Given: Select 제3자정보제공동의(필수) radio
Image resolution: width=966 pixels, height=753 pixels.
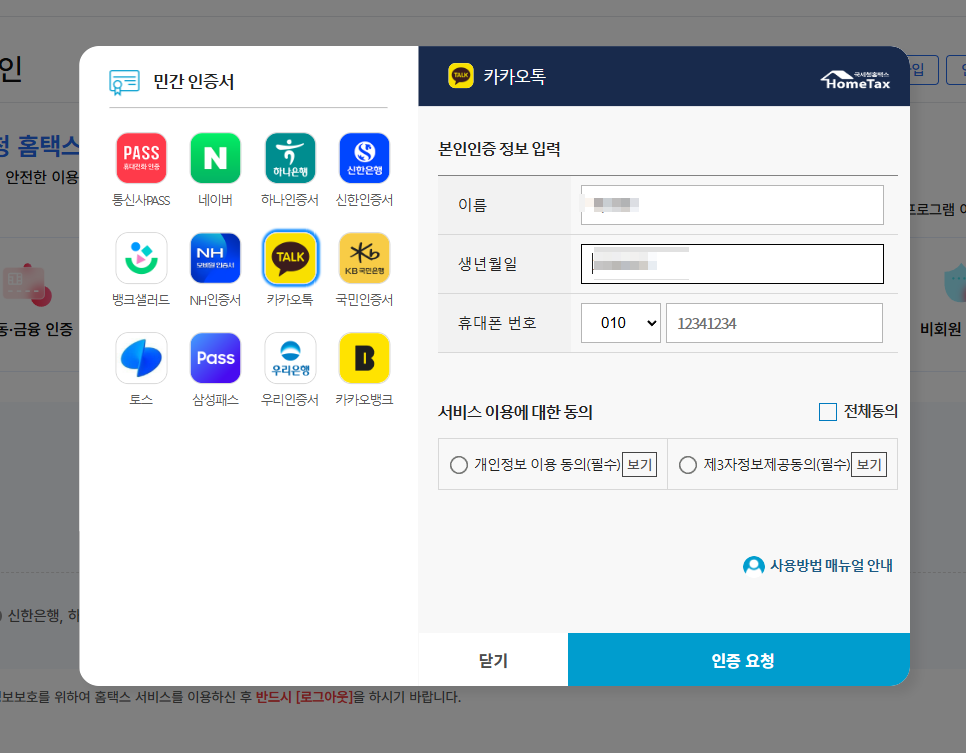Looking at the screenshot, I should (688, 465).
